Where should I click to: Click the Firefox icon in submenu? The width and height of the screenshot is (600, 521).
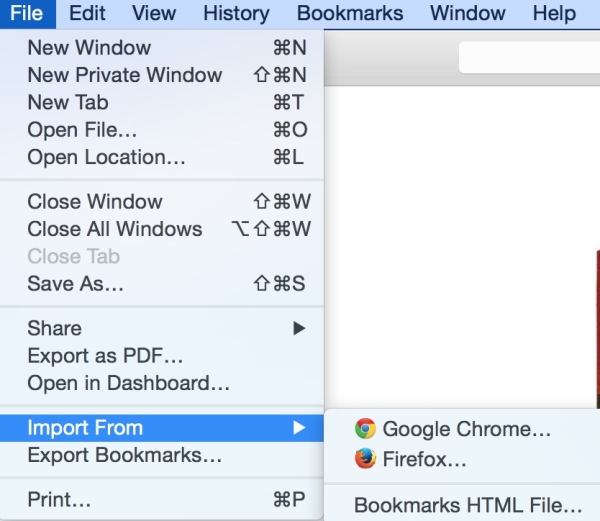click(x=365, y=459)
